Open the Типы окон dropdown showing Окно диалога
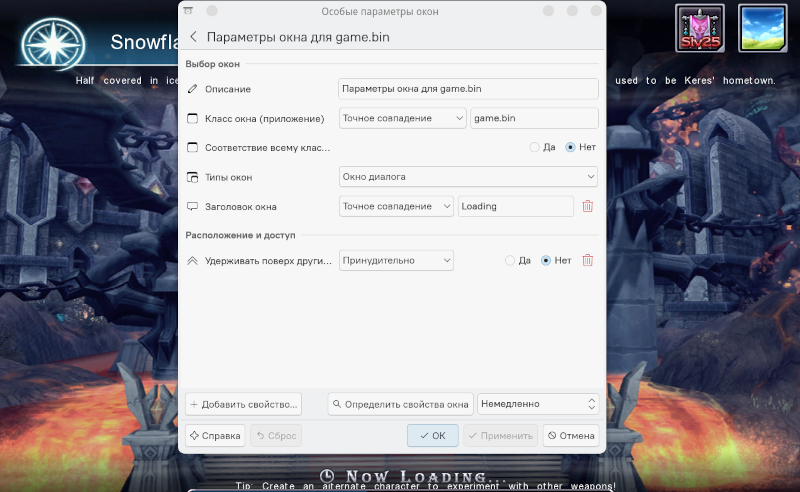Screen dimensions: 800x492 (x=468, y=177)
